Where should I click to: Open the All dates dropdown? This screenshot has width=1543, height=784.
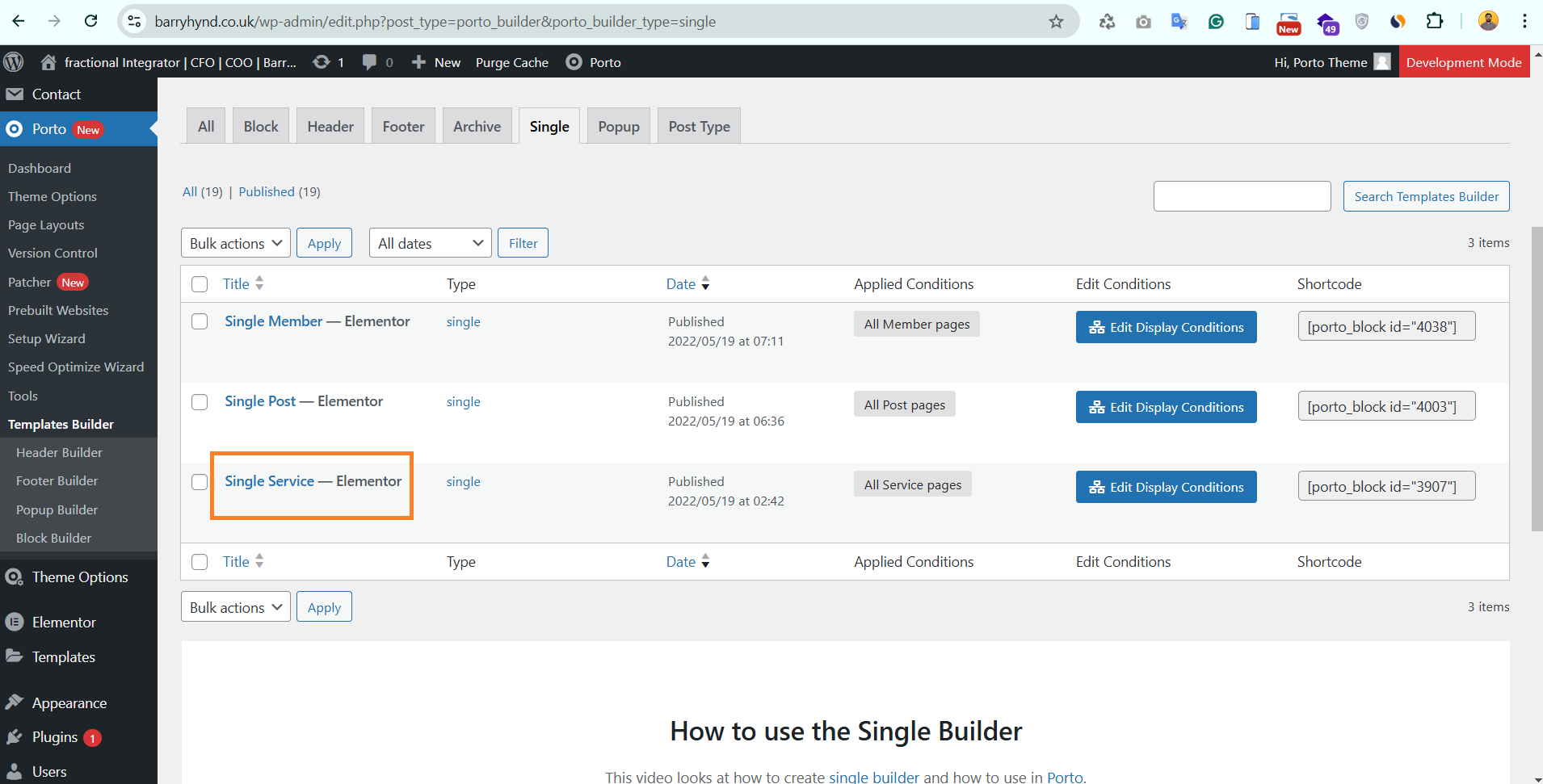(x=431, y=243)
